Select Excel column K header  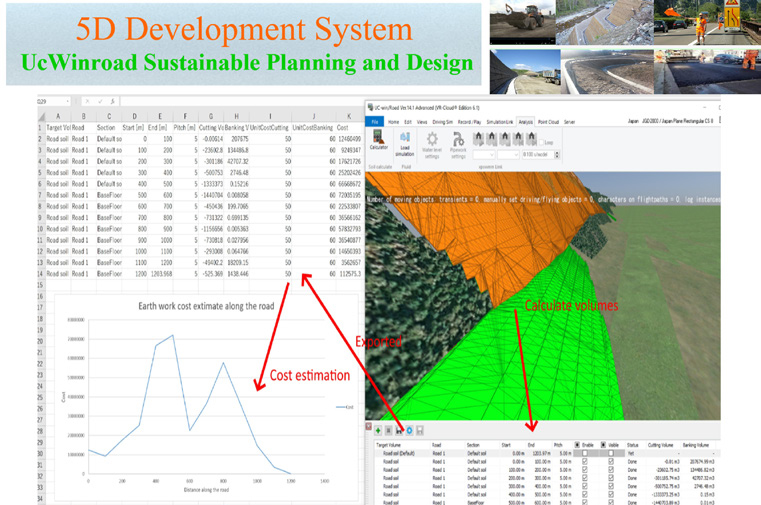click(348, 116)
